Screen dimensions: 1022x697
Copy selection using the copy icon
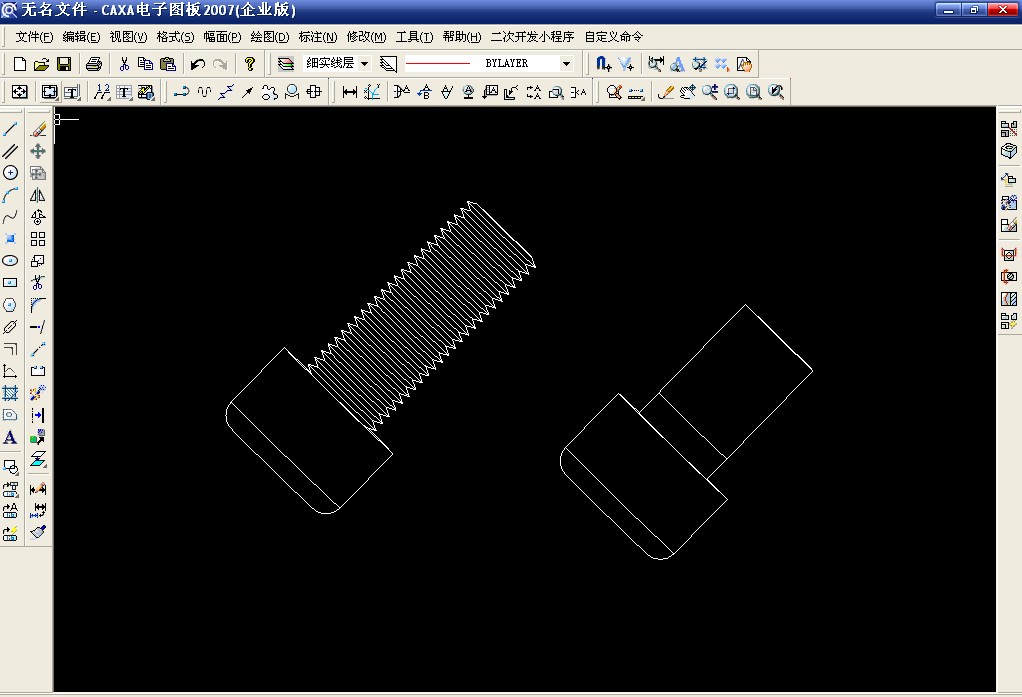(145, 64)
